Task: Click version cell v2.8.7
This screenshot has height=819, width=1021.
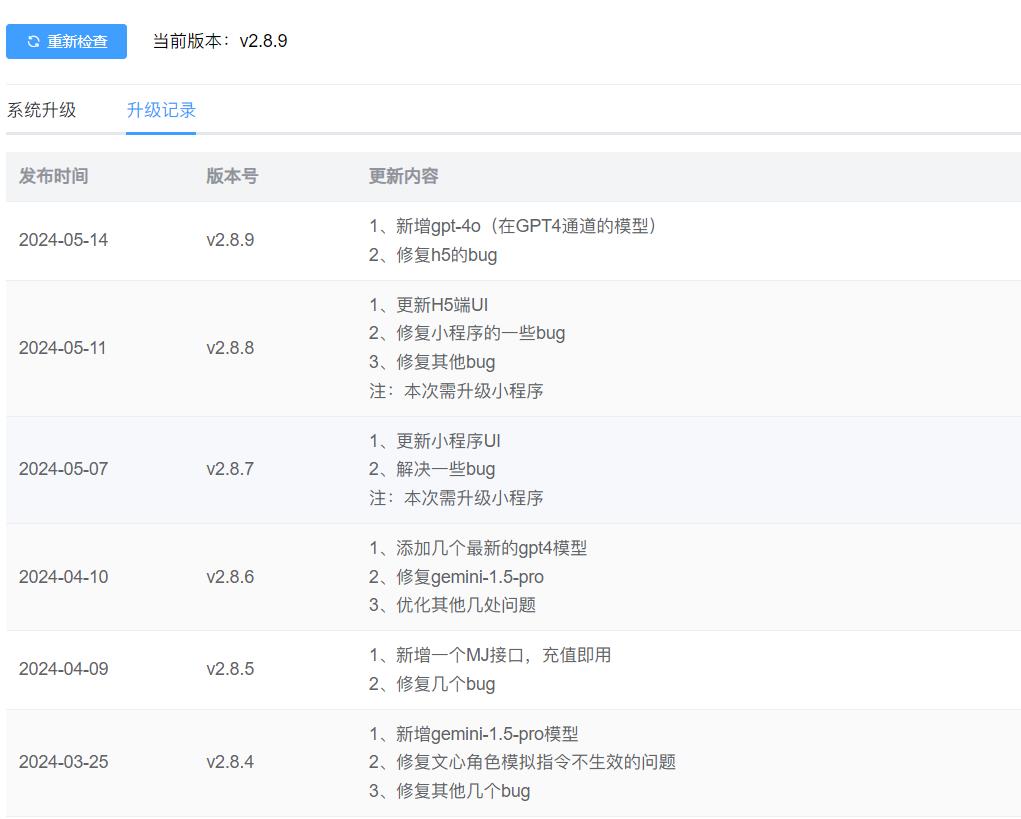Action: pyautogui.click(x=230, y=469)
